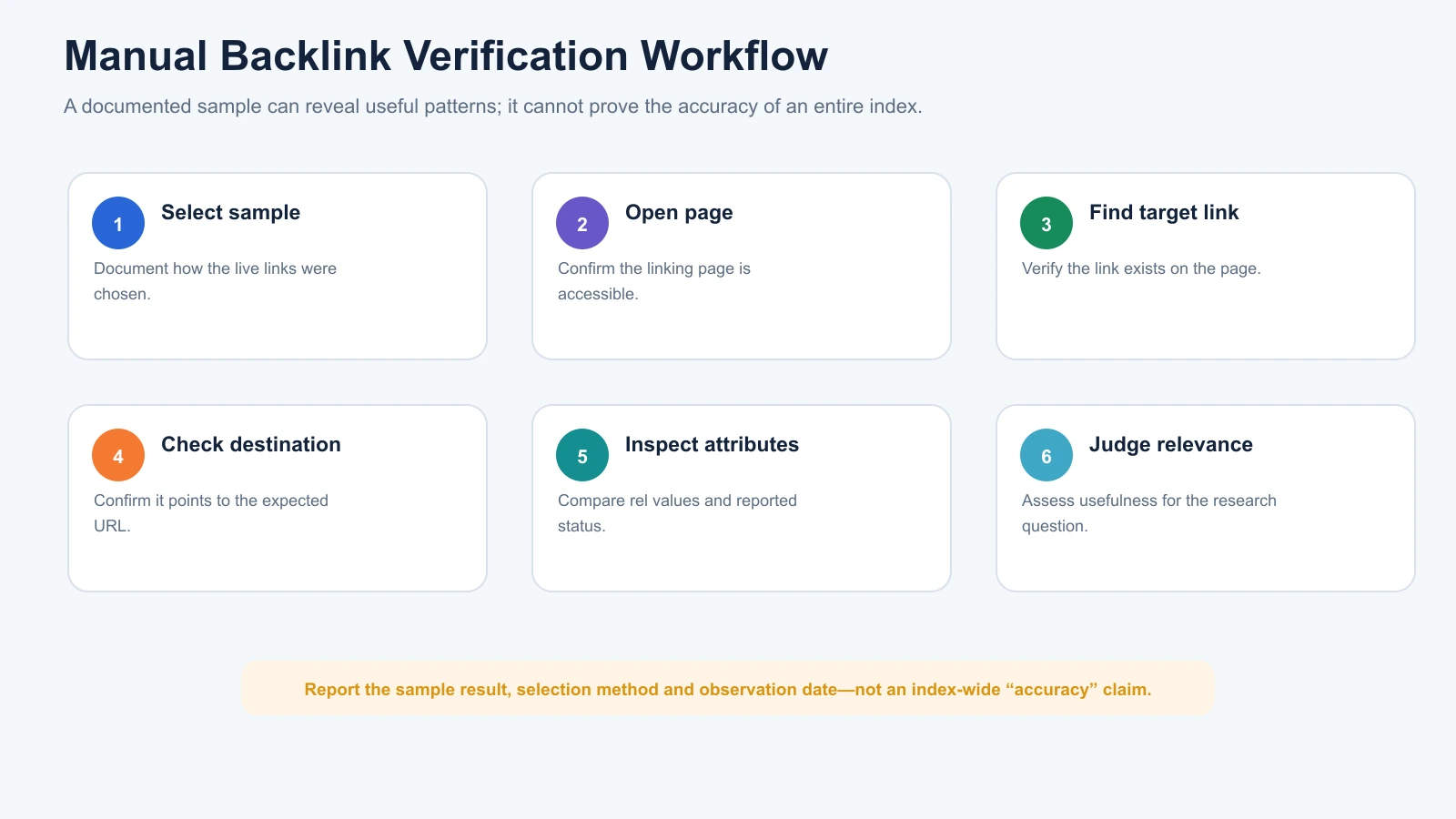Viewport: 1456px width, 819px height.
Task: Click the orange step 4 circle badge
Action: click(x=118, y=455)
